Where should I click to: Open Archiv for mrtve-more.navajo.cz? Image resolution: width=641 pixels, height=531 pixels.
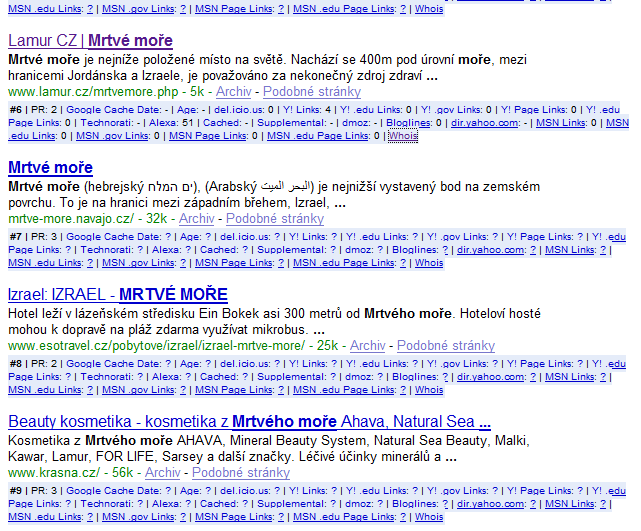click(196, 219)
